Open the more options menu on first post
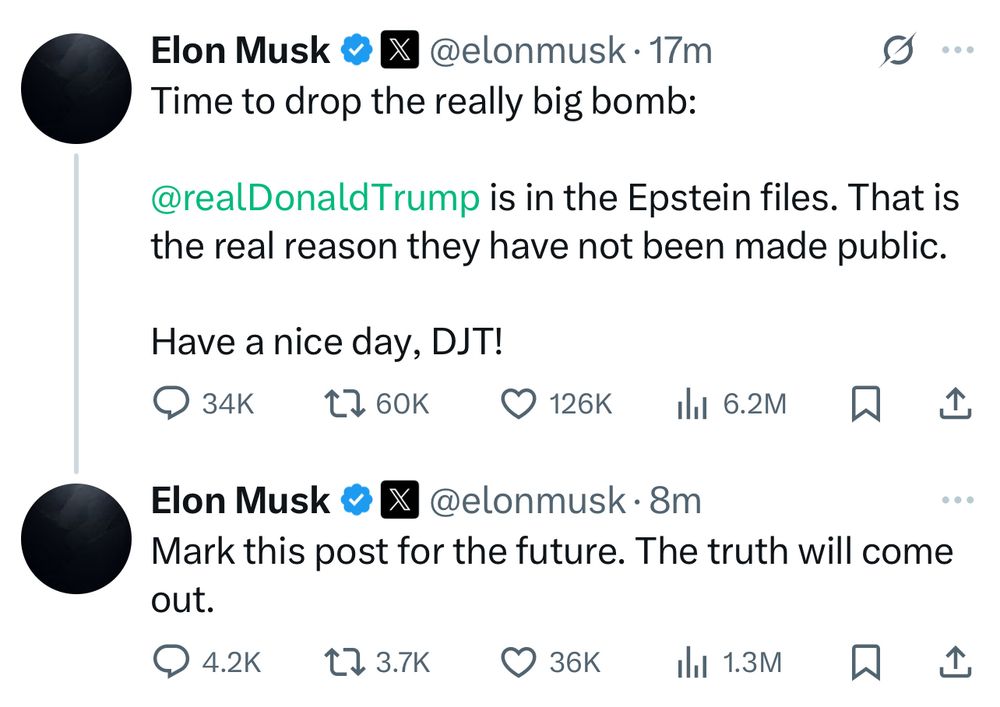 [958, 50]
